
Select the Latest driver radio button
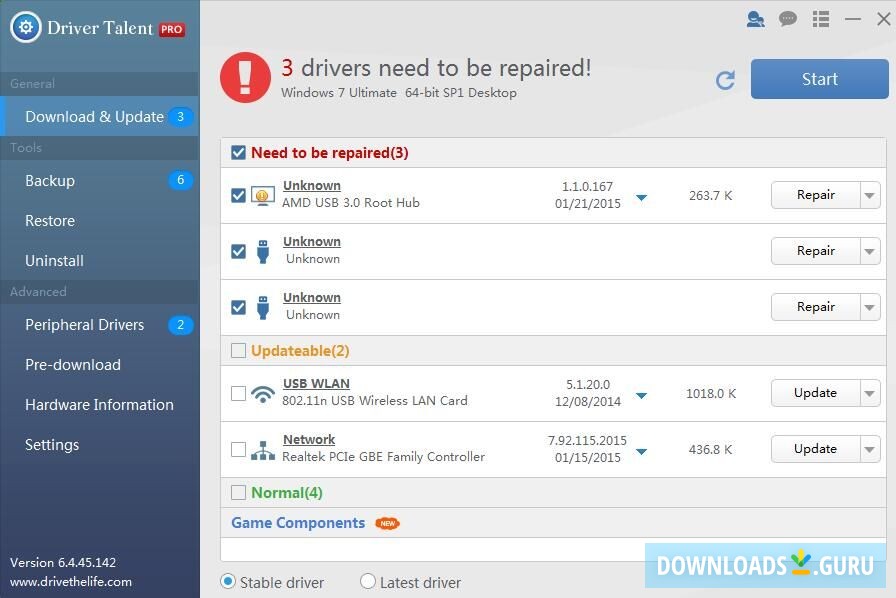368,582
